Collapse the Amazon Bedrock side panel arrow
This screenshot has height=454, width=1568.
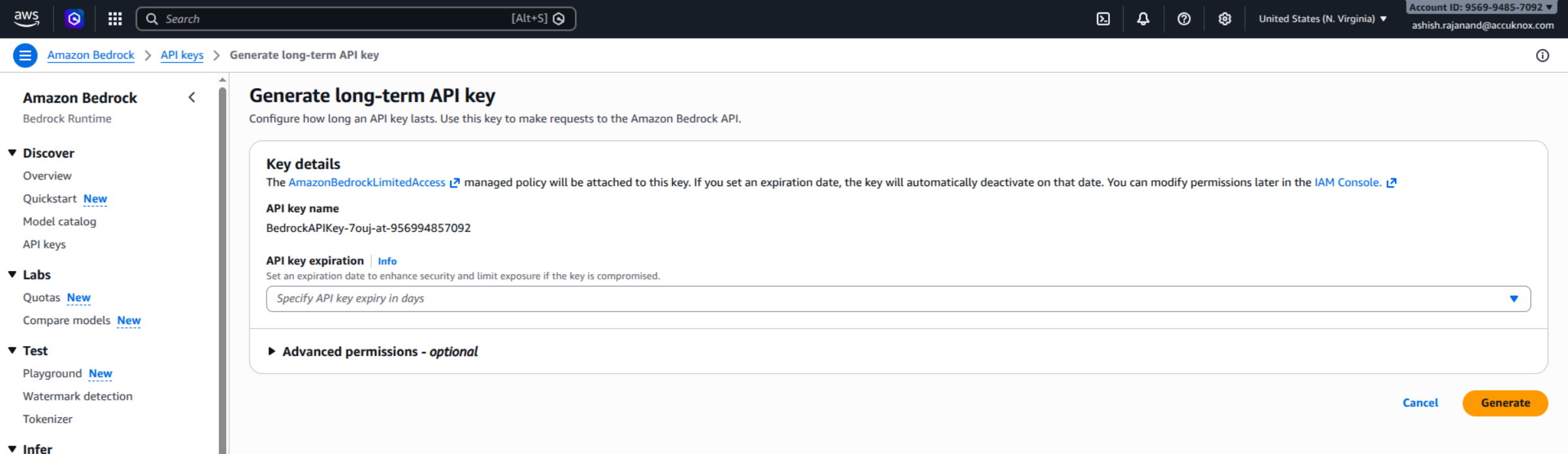(x=191, y=97)
